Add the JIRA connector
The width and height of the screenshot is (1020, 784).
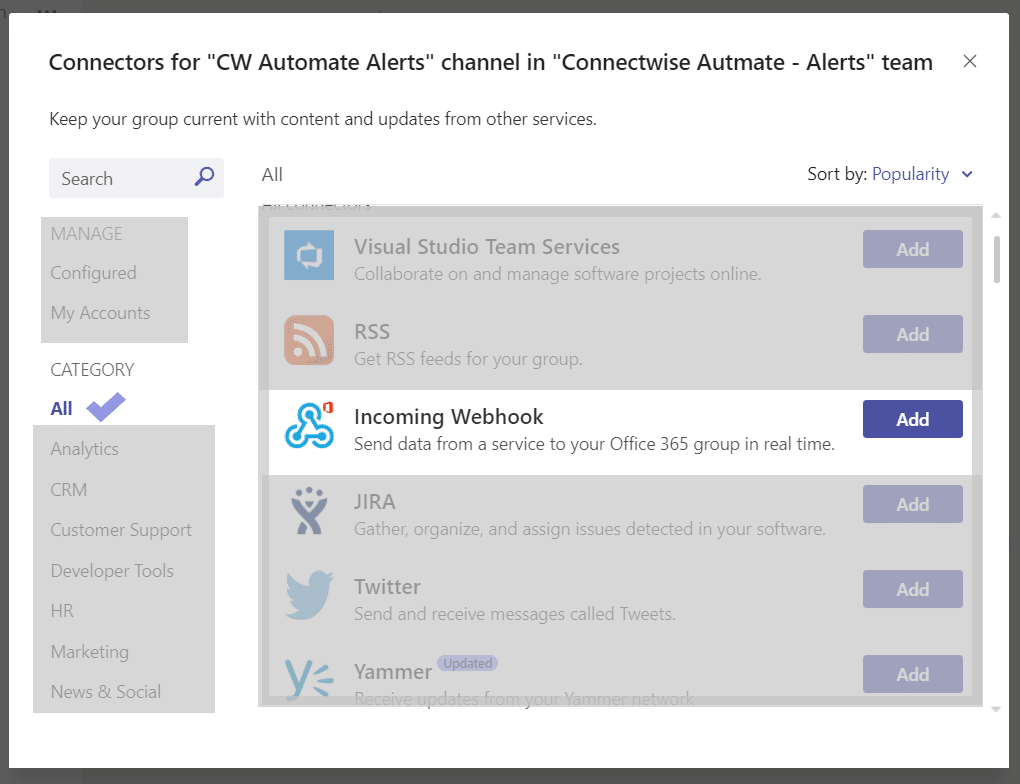coord(913,504)
